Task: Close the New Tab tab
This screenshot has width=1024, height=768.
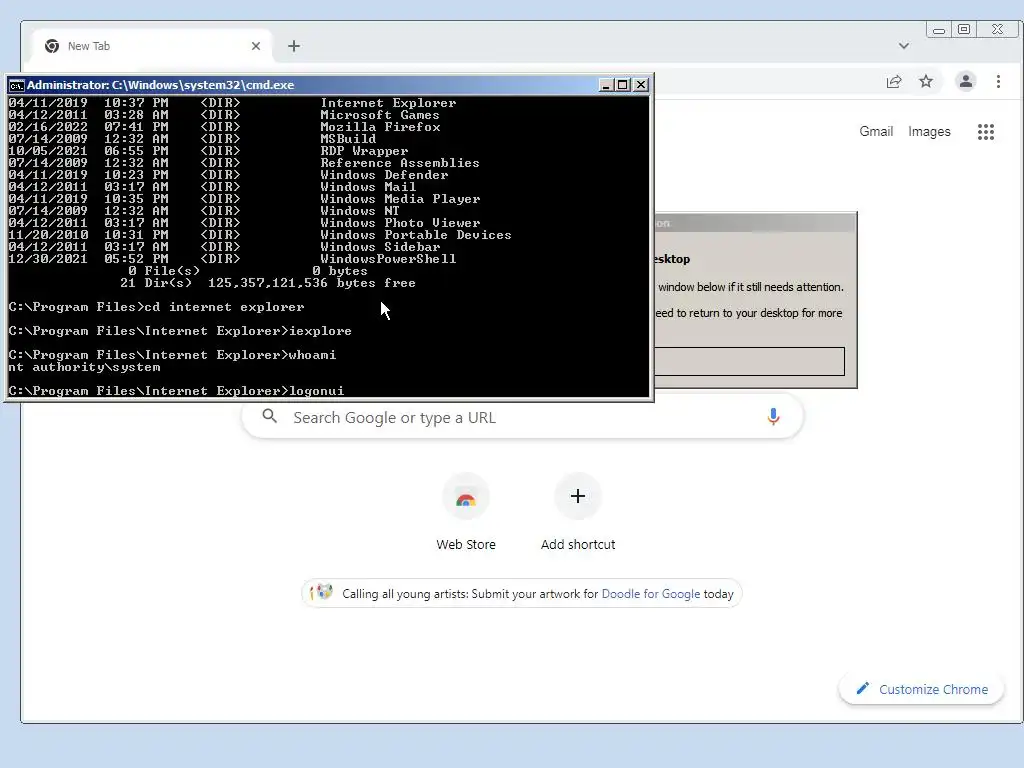Action: click(256, 46)
